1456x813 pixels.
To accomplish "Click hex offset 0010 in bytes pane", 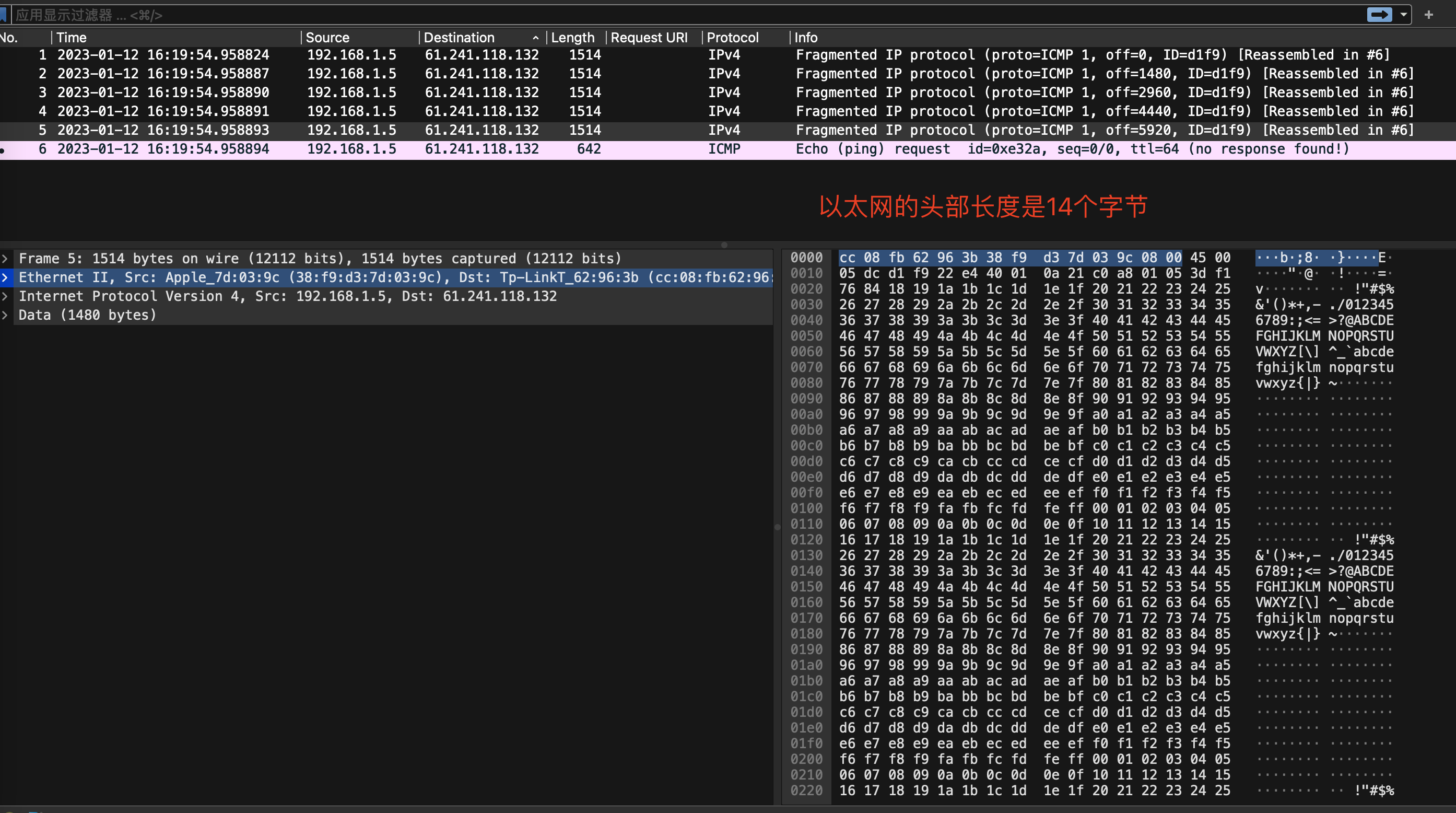I will [x=806, y=274].
